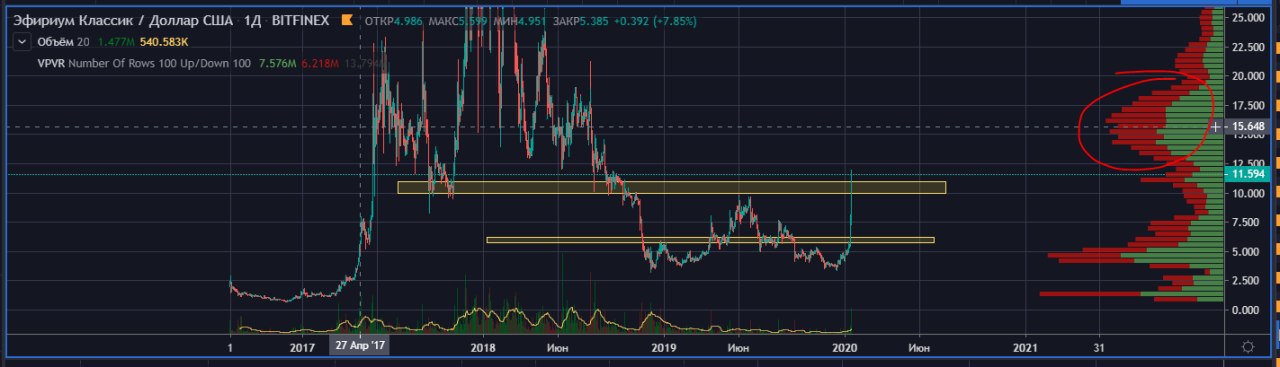Viewport: 1280px width, 367px height.
Task: Click the 2019 label on the time axis
Action: [x=664, y=347]
